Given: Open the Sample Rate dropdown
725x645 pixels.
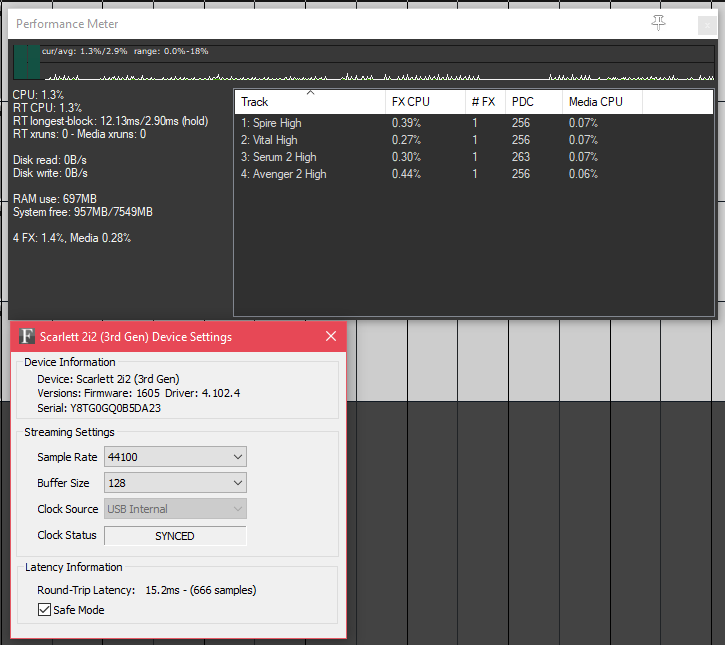Looking at the screenshot, I should click(175, 457).
